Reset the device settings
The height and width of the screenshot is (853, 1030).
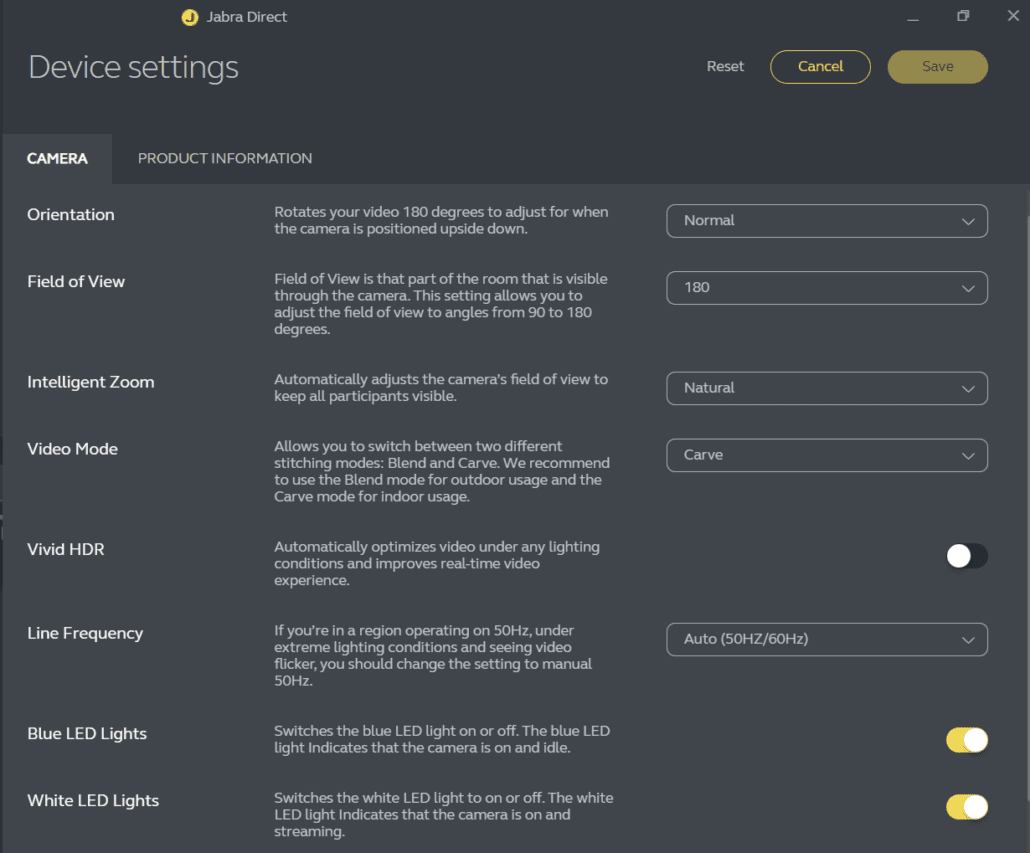tap(725, 66)
